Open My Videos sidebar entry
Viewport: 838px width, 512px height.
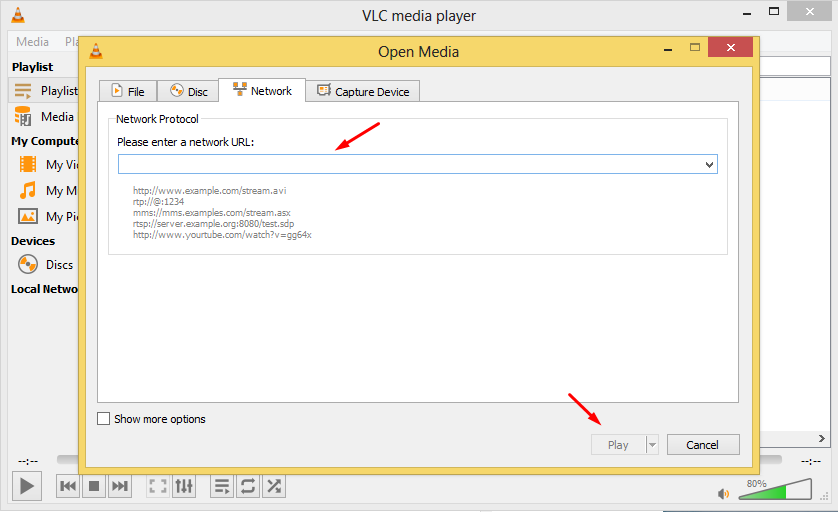48,165
